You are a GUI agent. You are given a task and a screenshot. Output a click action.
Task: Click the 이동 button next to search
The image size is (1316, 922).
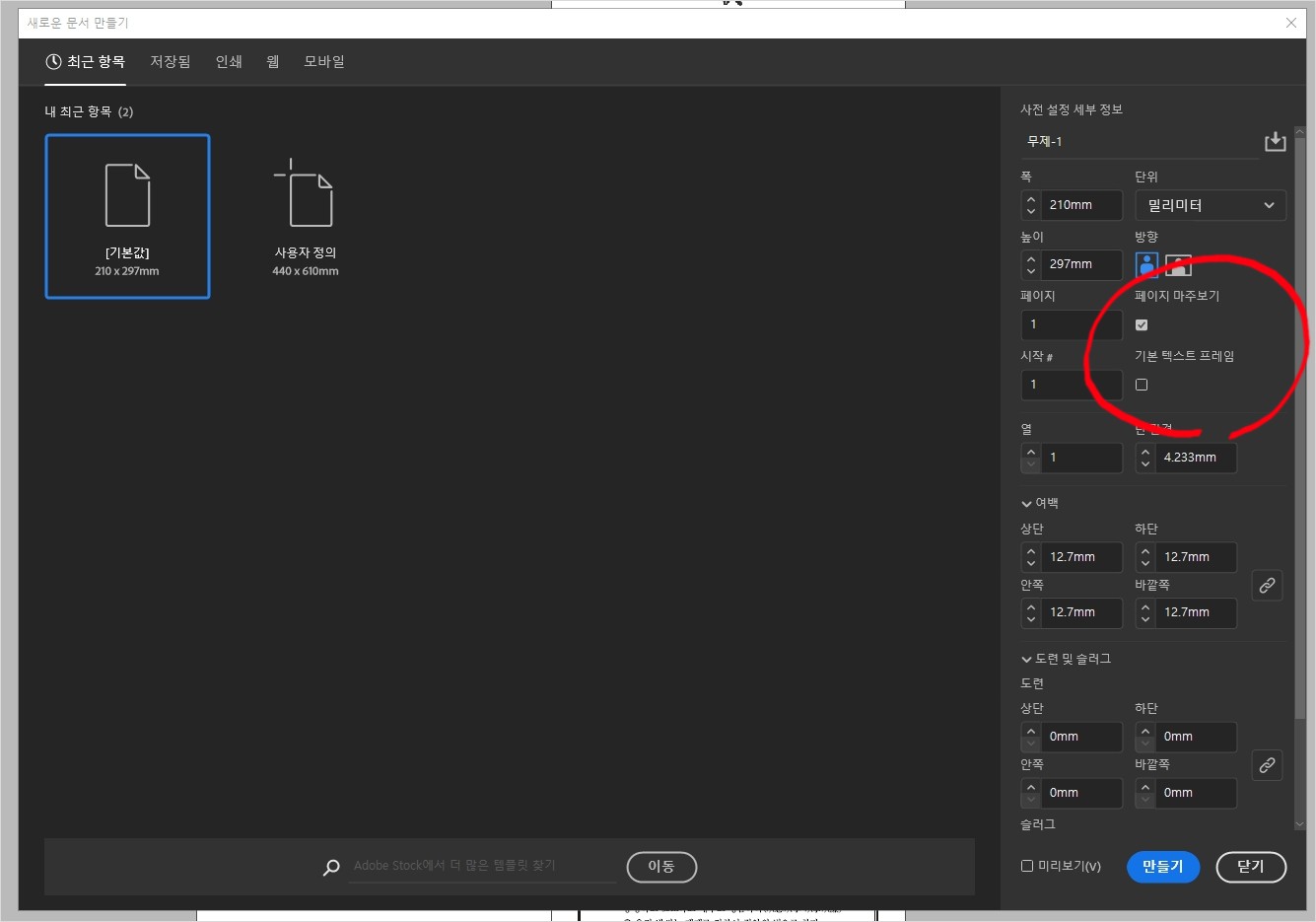click(661, 867)
